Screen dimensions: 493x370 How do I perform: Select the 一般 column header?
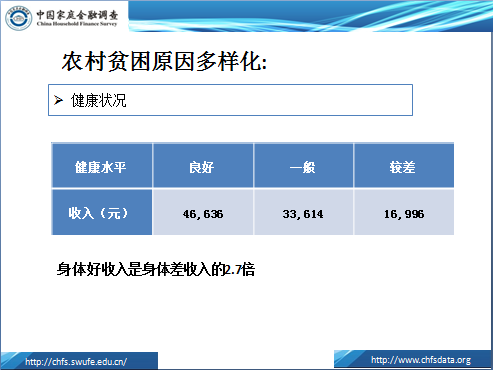click(x=303, y=166)
